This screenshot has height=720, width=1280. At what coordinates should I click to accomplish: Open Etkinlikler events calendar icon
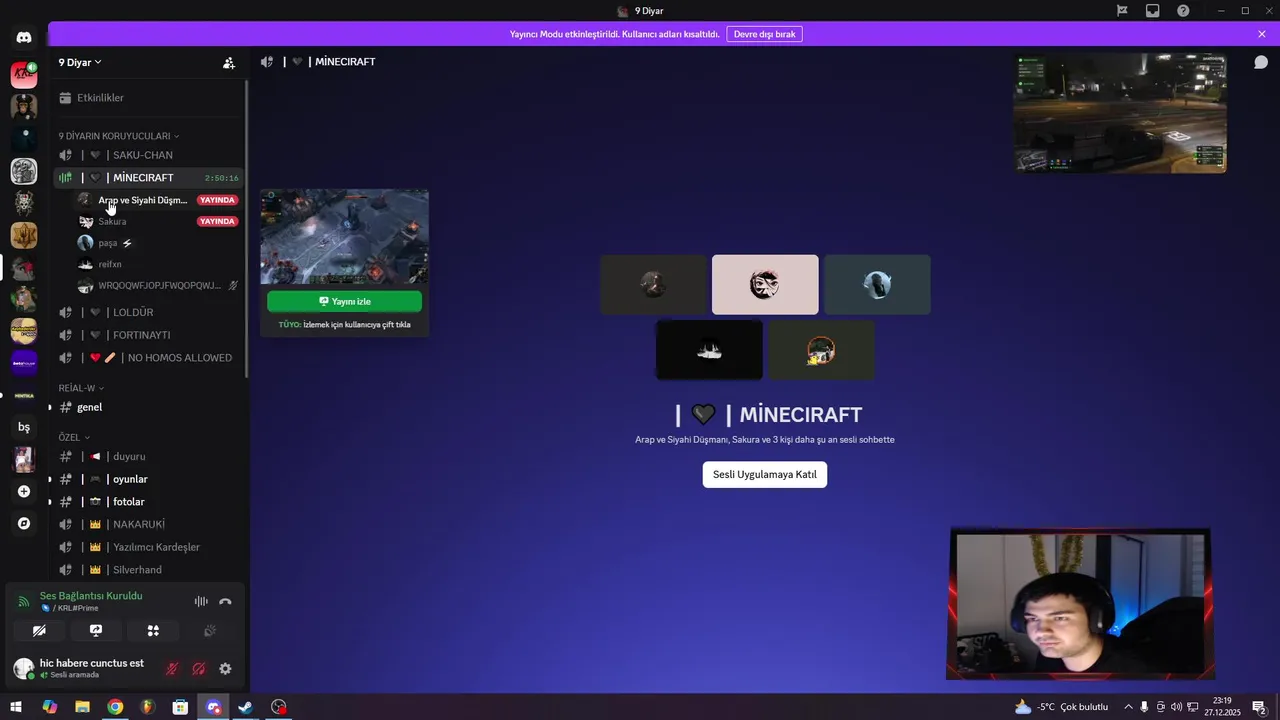pyautogui.click(x=65, y=98)
